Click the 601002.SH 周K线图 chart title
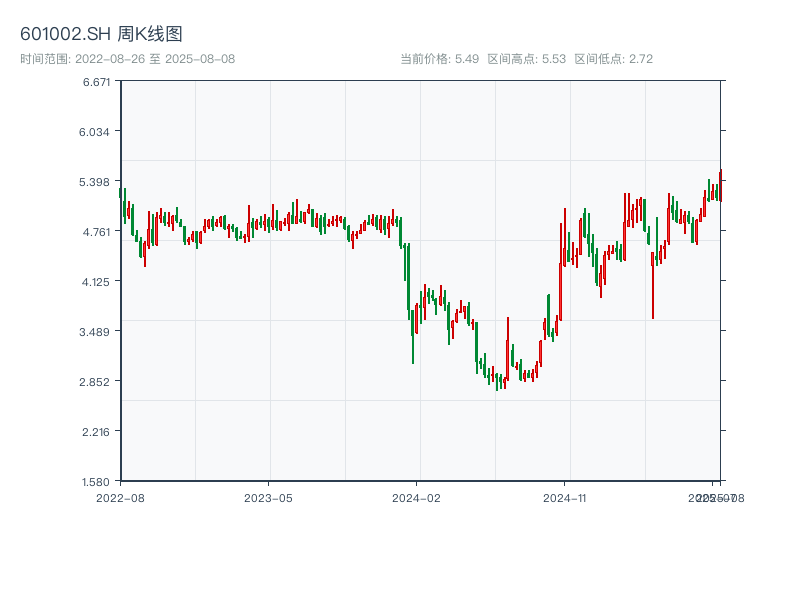 [101, 35]
